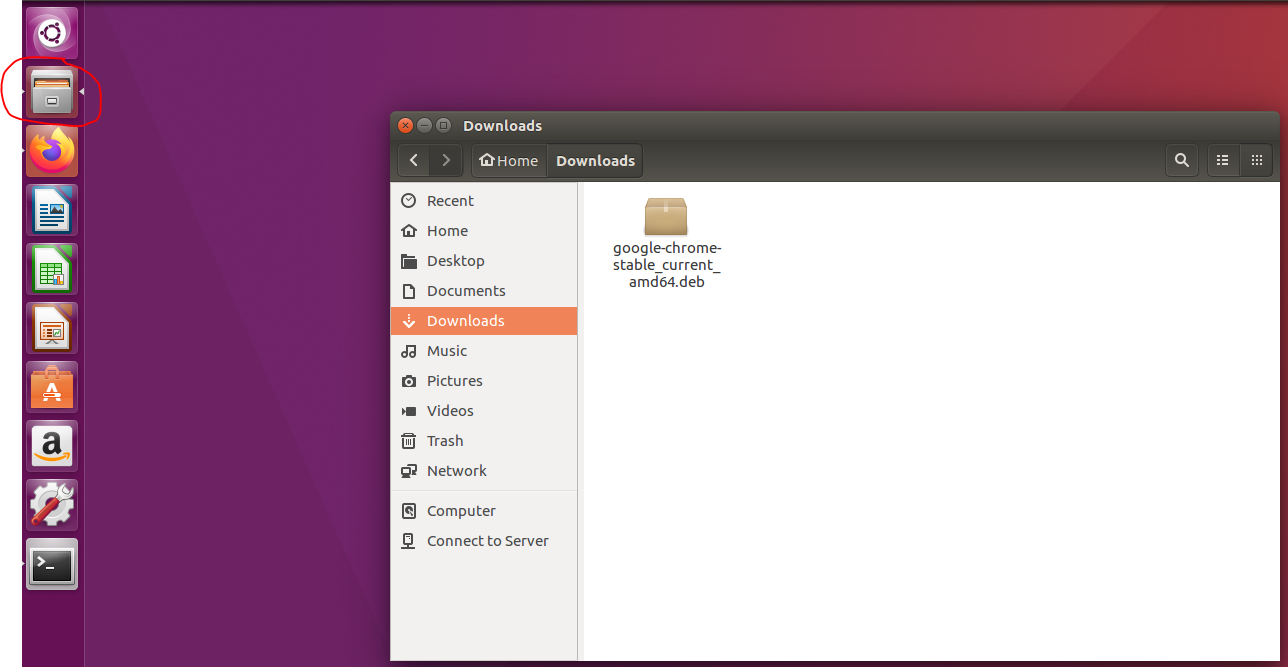This screenshot has height=667, width=1288.
Task: Maximize the Downloads window
Action: [443, 125]
